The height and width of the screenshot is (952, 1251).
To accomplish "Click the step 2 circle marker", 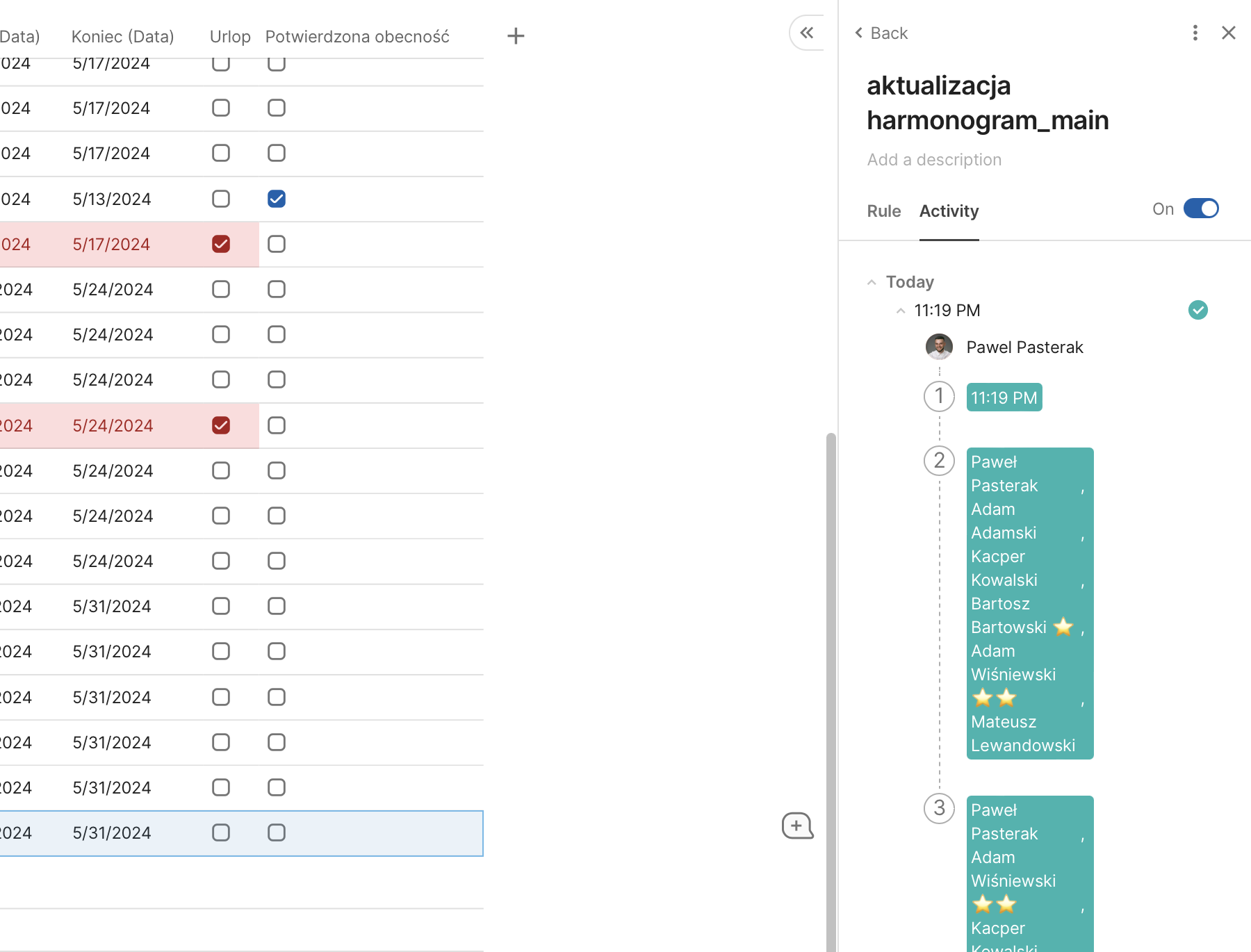I will pyautogui.click(x=939, y=461).
